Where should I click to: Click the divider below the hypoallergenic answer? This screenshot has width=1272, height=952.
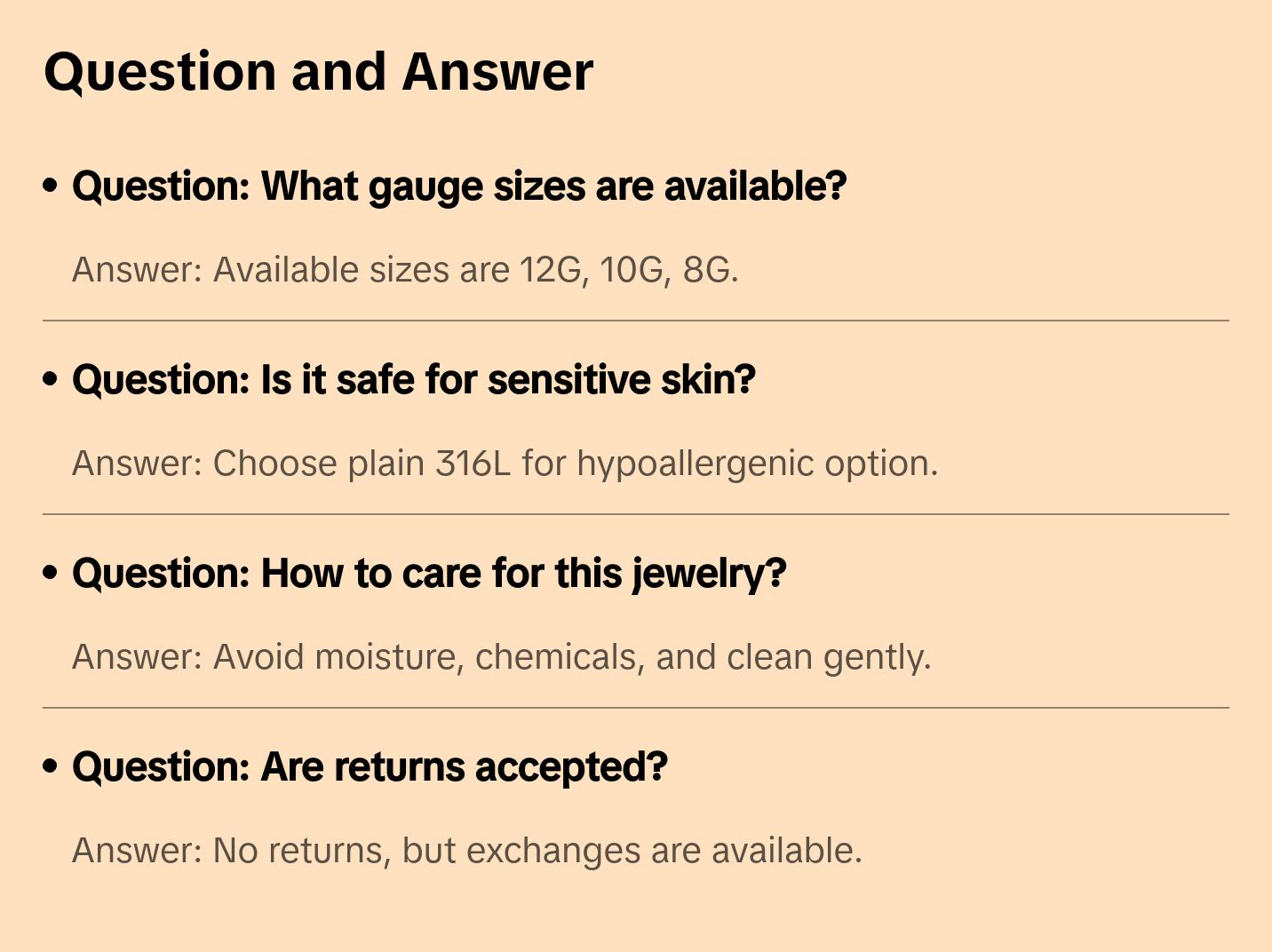point(636,514)
